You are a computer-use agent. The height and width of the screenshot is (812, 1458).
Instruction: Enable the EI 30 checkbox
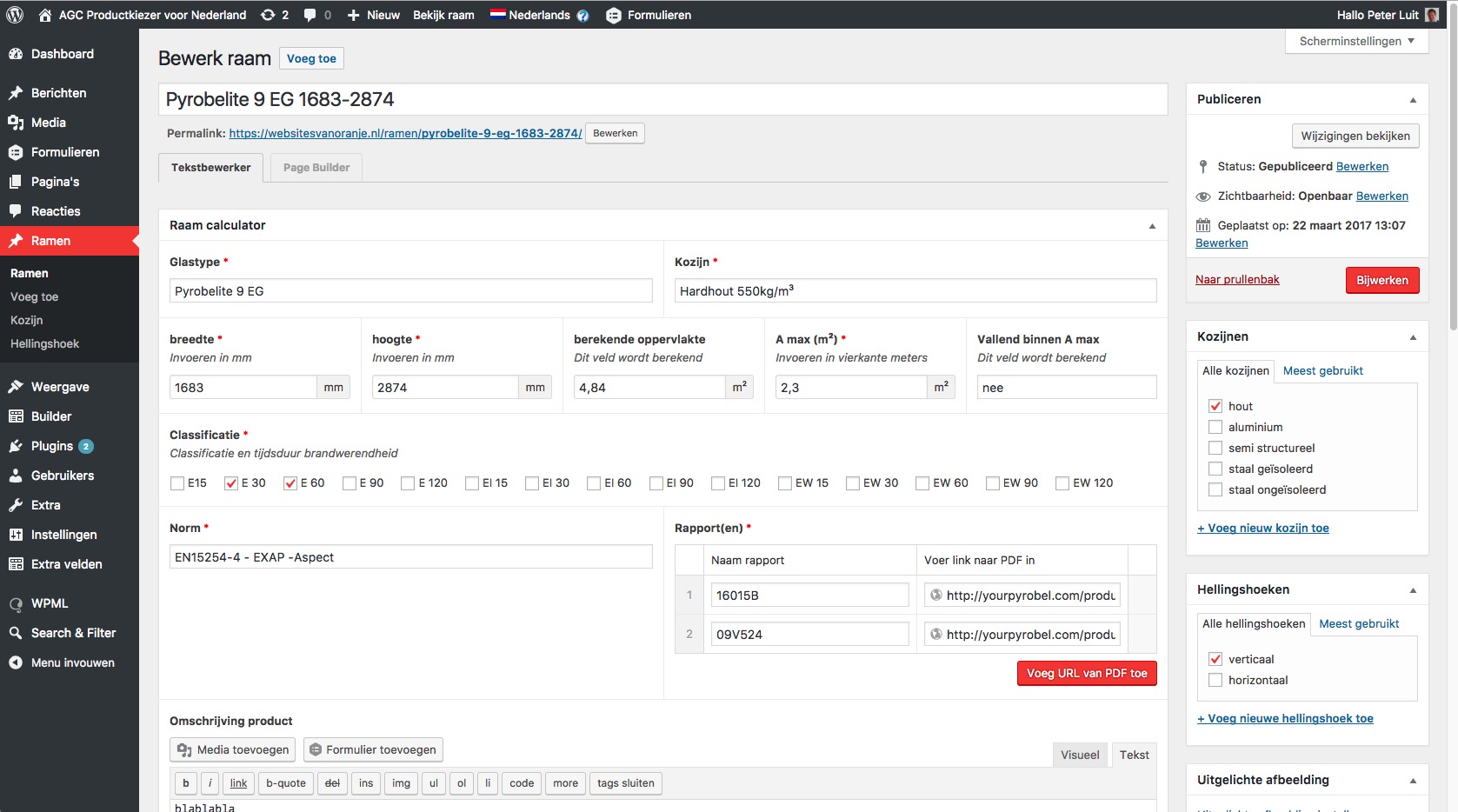click(x=532, y=483)
